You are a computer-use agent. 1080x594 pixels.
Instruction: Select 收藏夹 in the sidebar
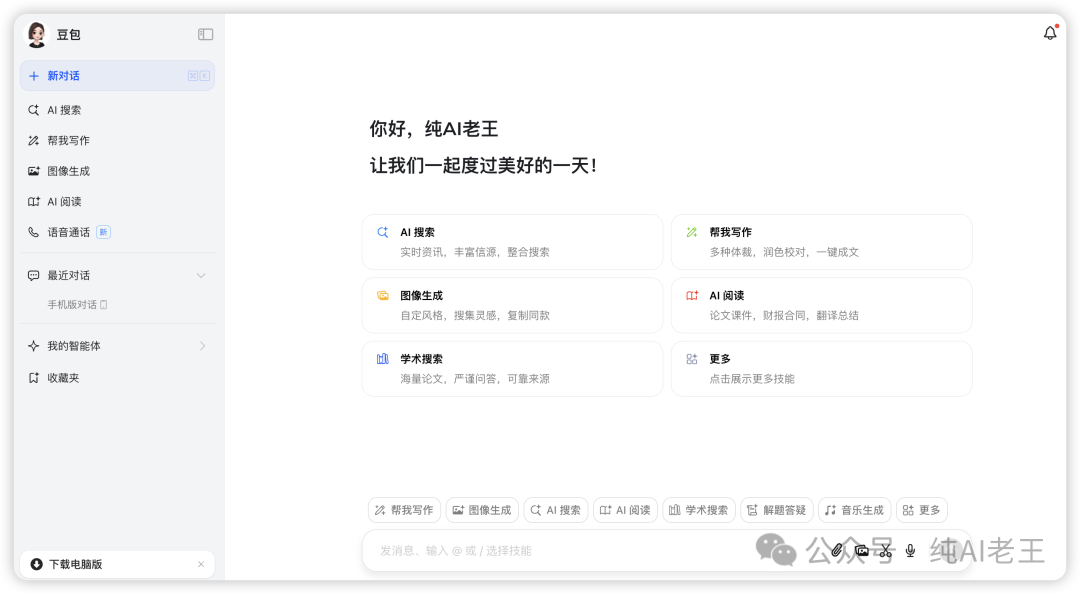pos(63,378)
